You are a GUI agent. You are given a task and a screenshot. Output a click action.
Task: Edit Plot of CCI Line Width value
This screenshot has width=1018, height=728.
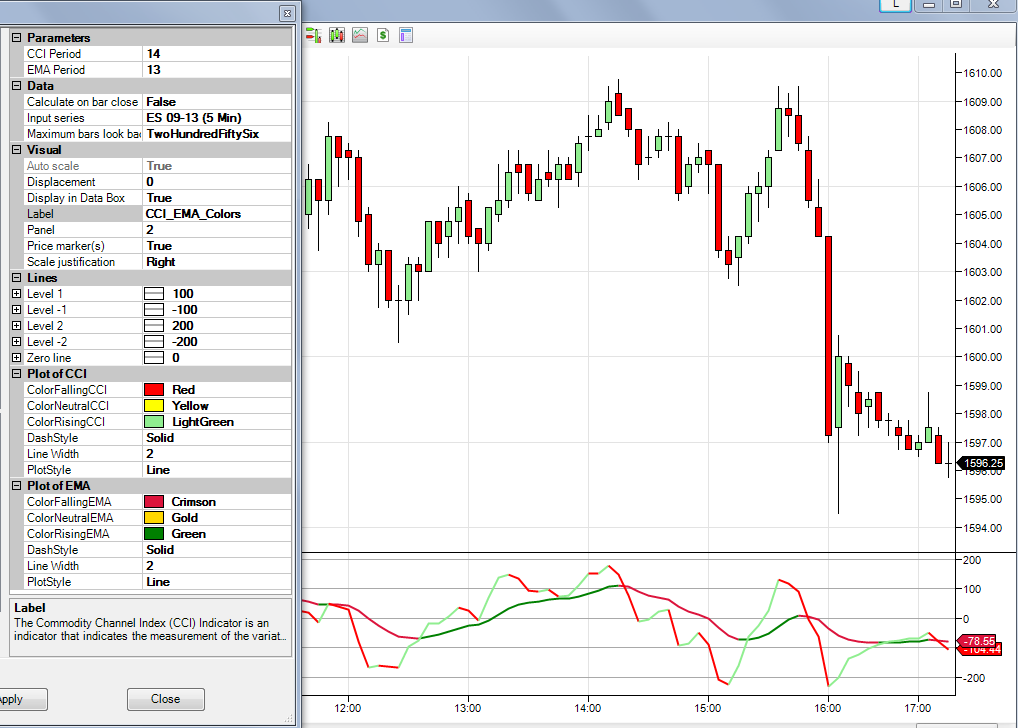[x=217, y=454]
